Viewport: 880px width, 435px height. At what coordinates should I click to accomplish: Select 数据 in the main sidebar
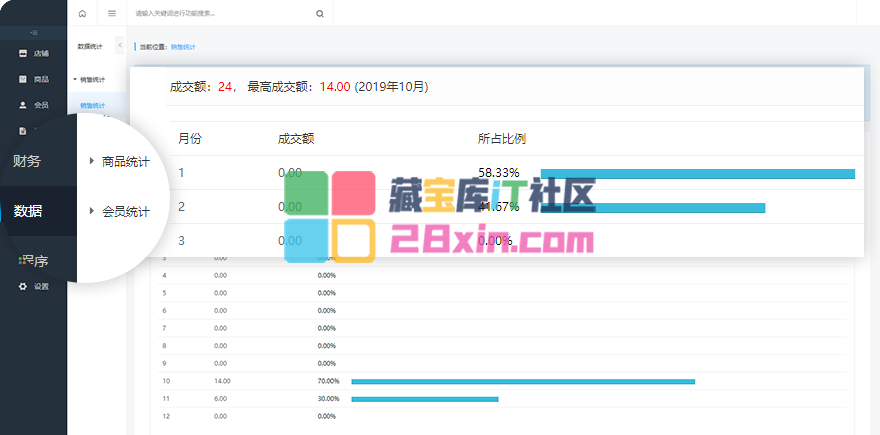pyautogui.click(x=28, y=212)
